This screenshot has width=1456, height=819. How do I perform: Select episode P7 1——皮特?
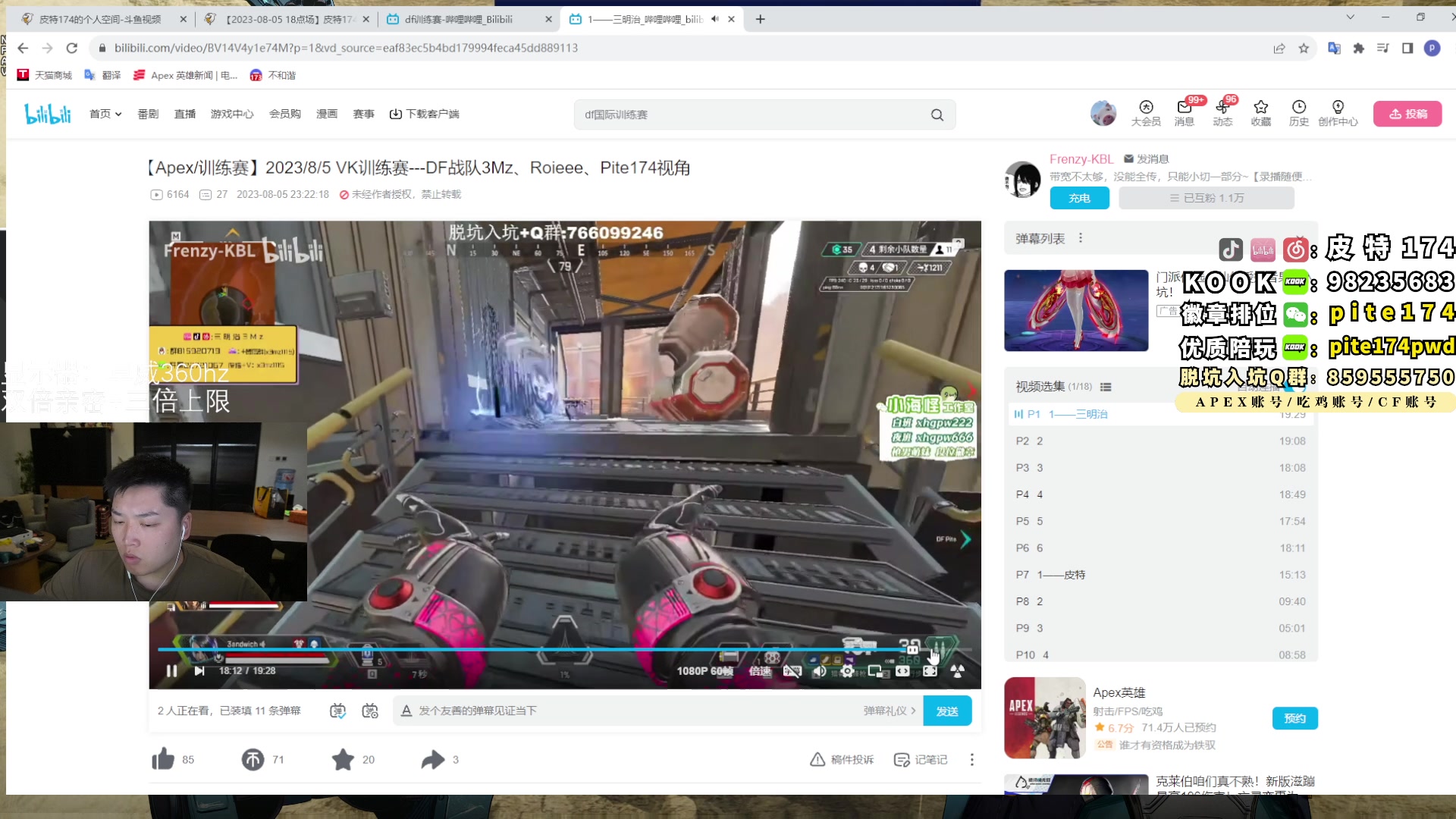(1062, 575)
